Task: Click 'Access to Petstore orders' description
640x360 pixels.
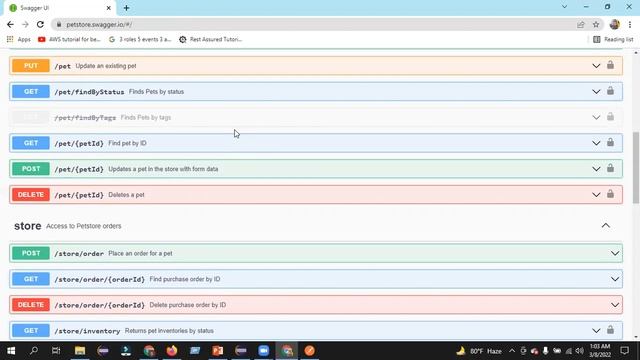Action: (x=84, y=226)
